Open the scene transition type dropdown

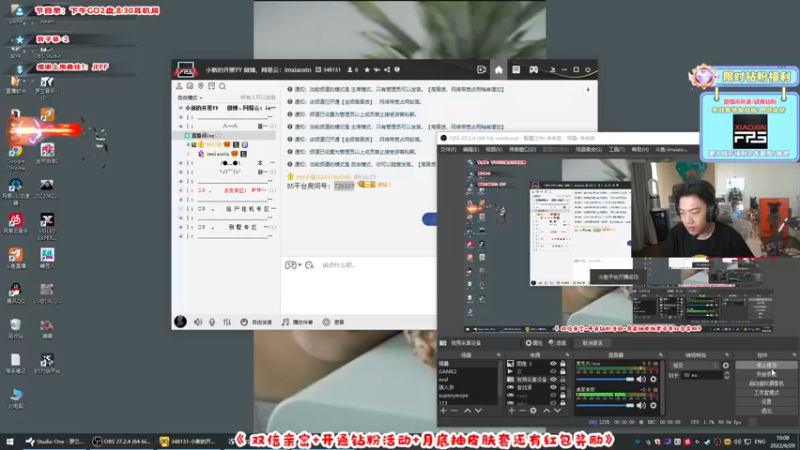click(x=695, y=365)
